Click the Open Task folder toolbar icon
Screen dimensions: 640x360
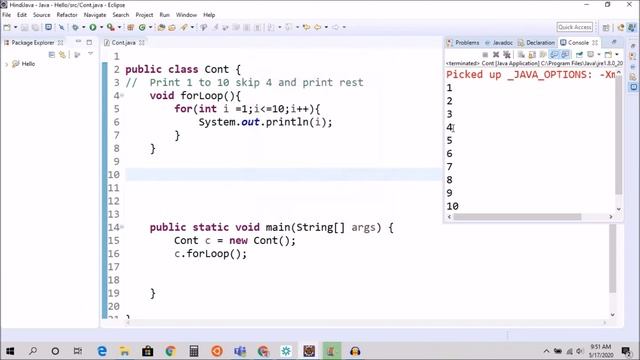(x=172, y=27)
